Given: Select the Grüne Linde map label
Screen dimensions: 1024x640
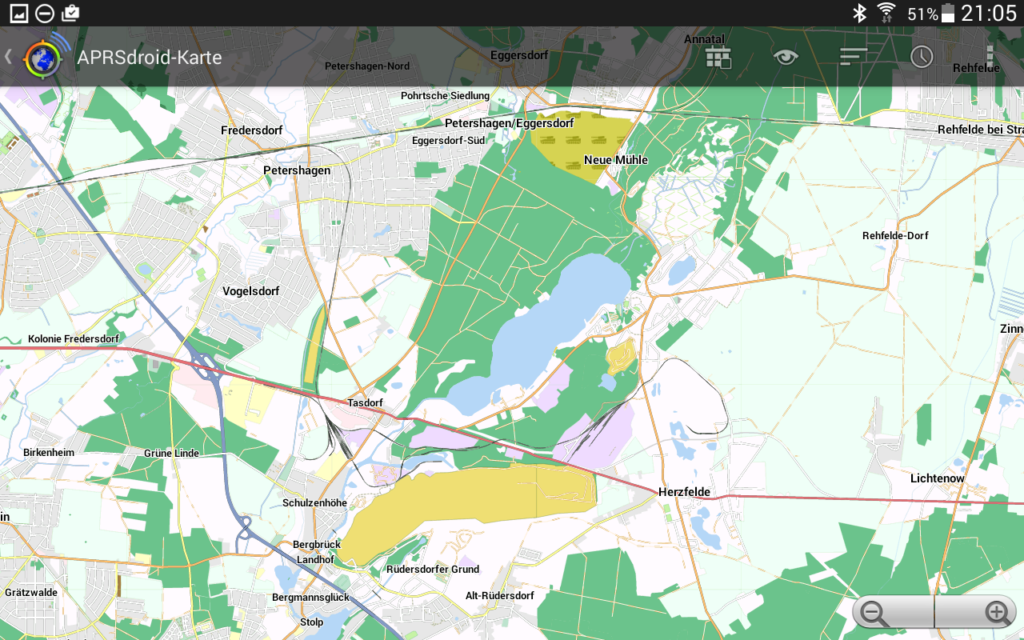Looking at the screenshot, I should pyautogui.click(x=171, y=453).
